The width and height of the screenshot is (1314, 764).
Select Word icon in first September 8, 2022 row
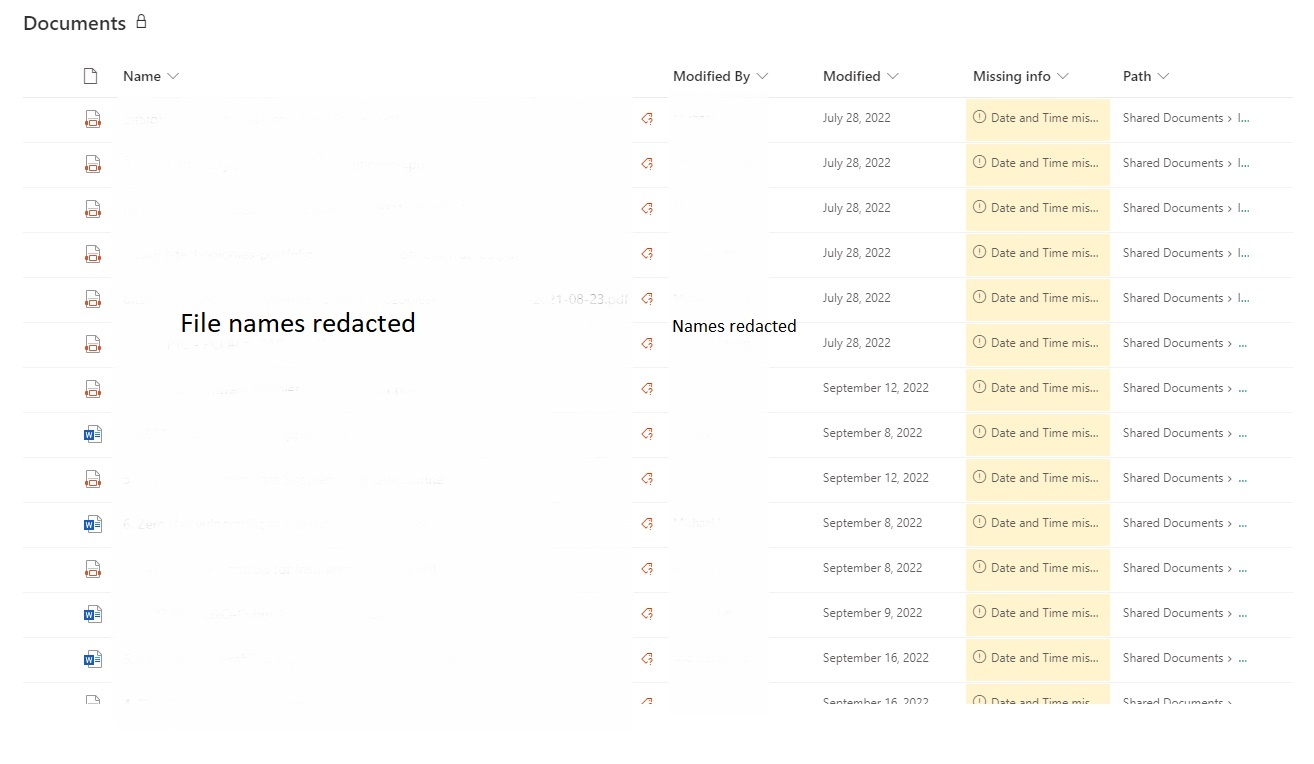[93, 434]
